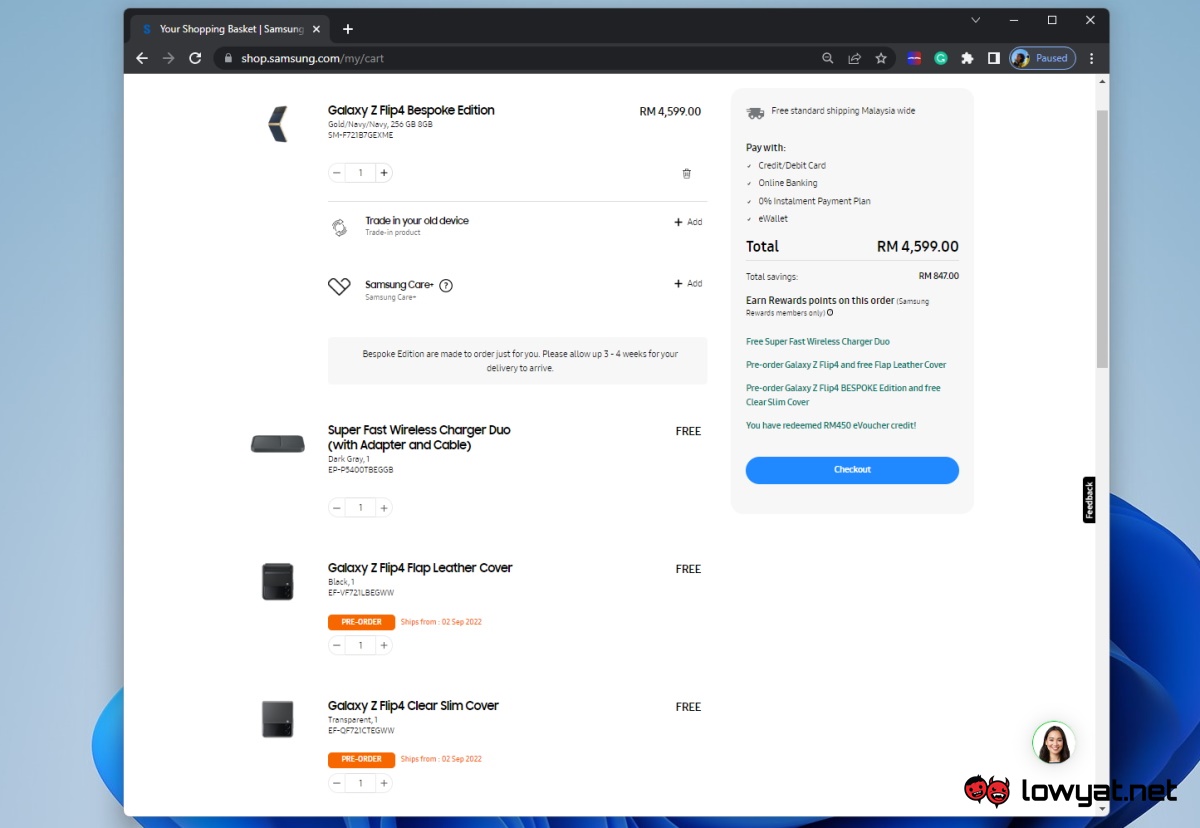Screen dimensions: 1200x828
Task: Proceed with the Checkout button
Action: [852, 470]
